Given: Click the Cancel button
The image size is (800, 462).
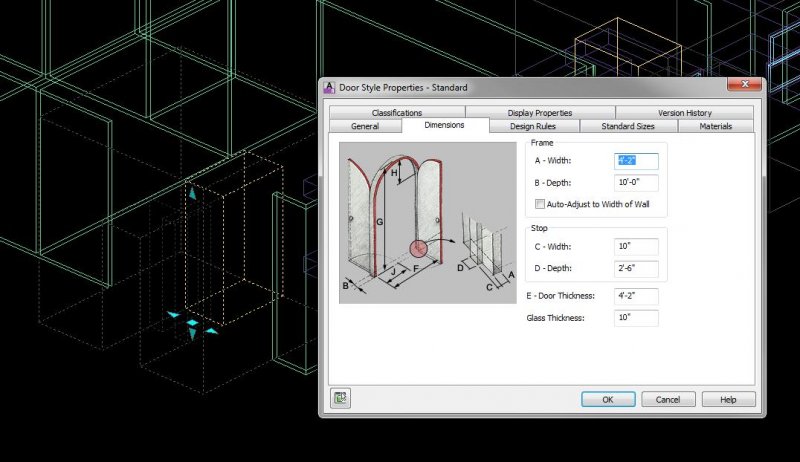Looking at the screenshot, I should click(668, 399).
